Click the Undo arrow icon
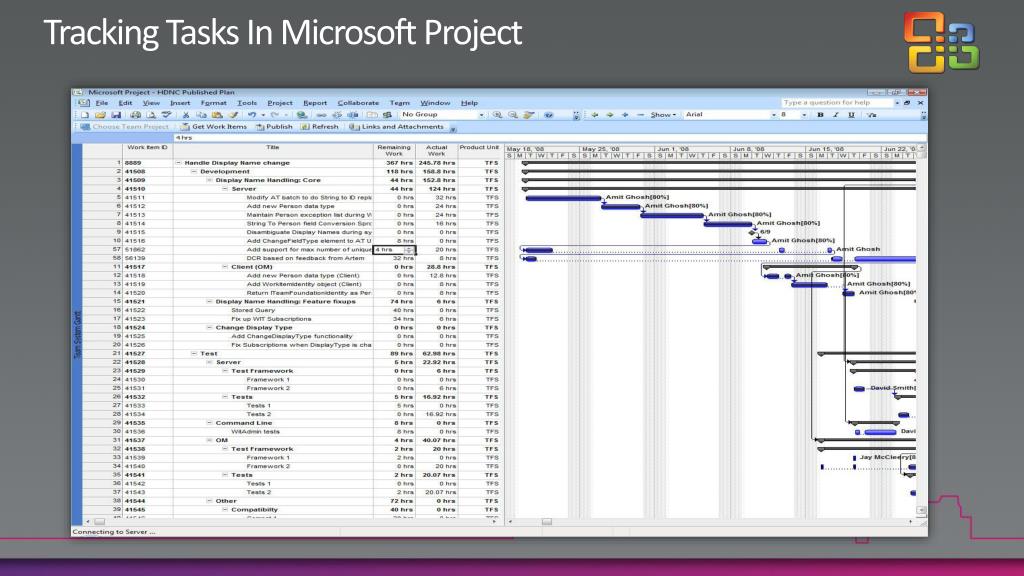 coord(251,115)
